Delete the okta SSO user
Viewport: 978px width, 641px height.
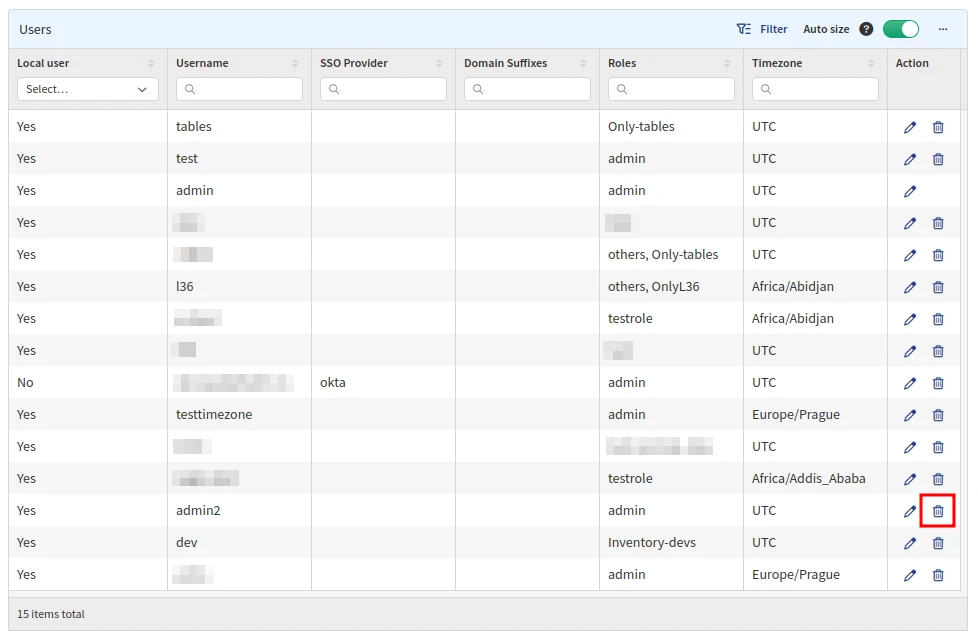pos(938,383)
